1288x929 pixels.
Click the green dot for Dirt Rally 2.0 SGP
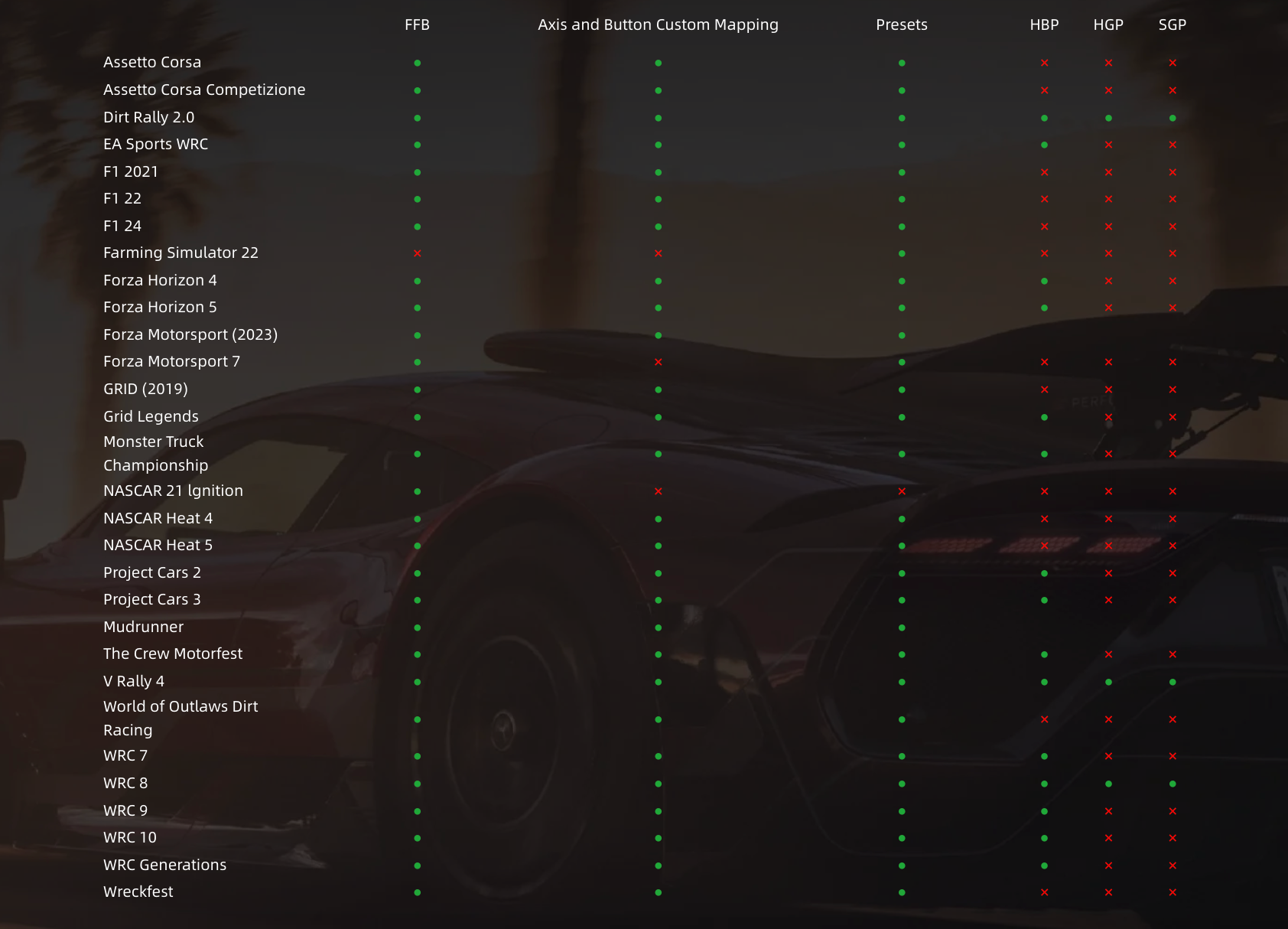[x=1173, y=118]
